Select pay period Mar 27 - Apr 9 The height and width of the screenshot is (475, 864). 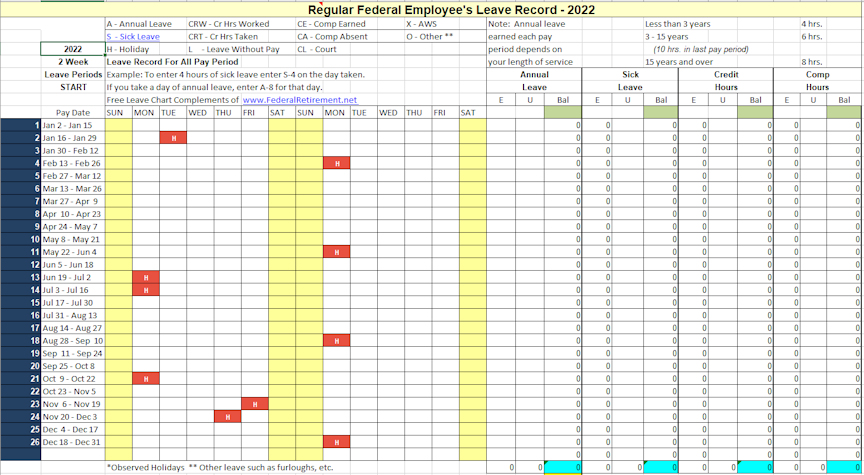pos(73,201)
